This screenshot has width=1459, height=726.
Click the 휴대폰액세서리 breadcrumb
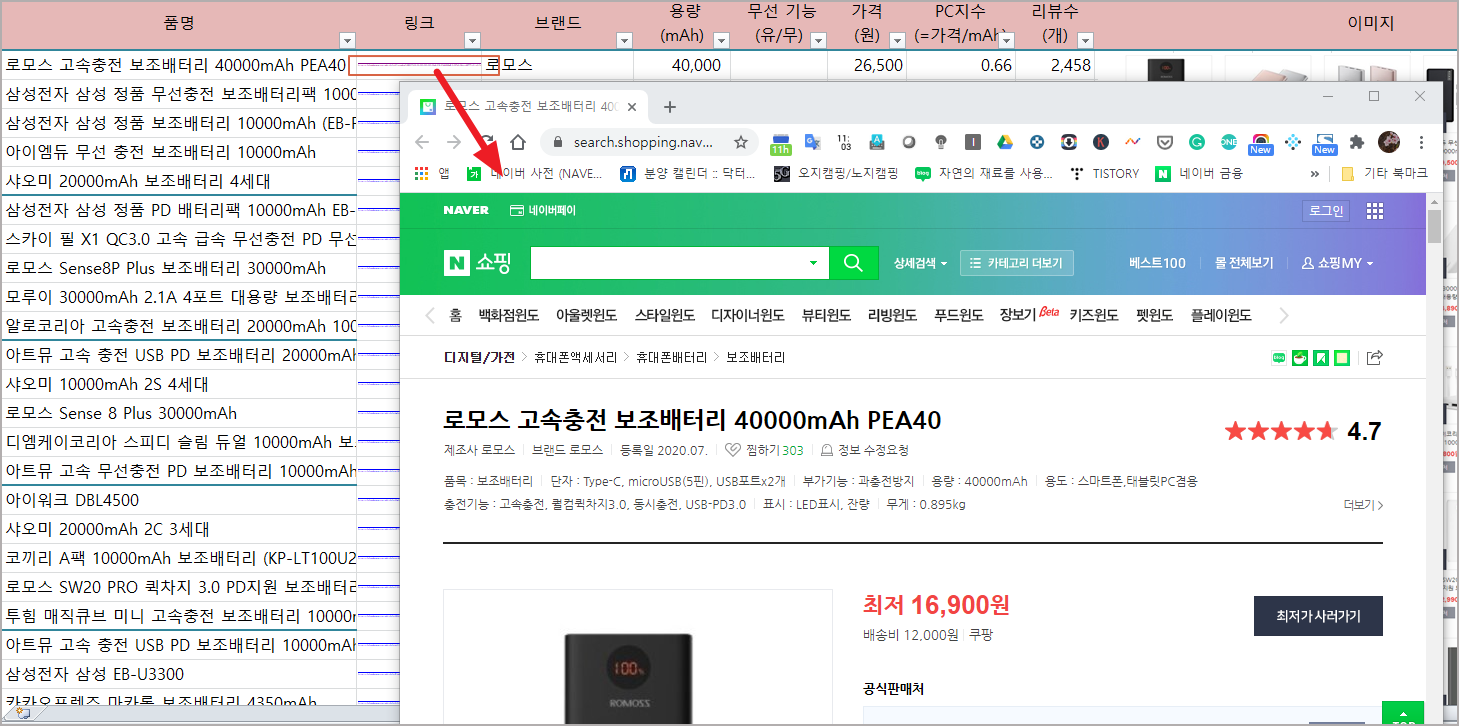click(576, 357)
